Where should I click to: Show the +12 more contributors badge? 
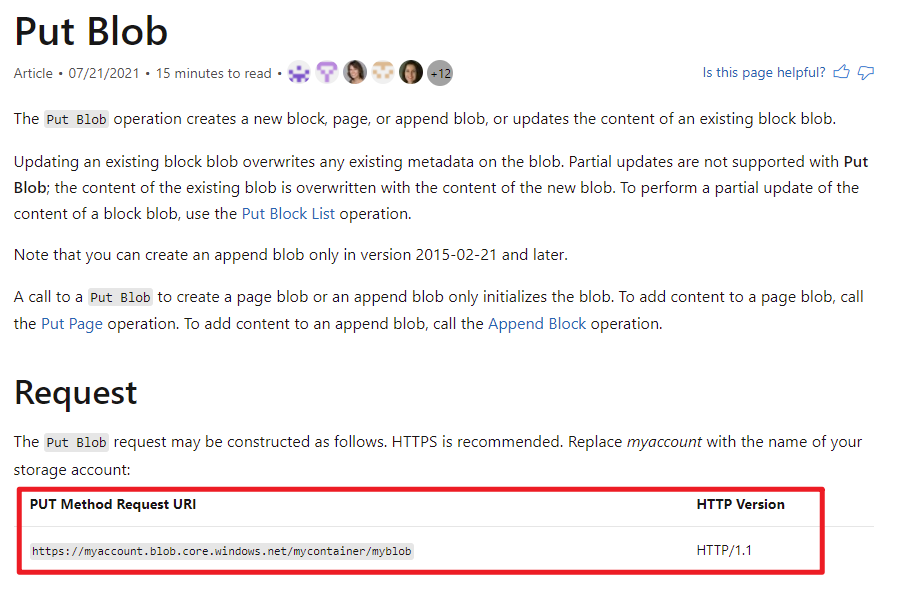point(440,73)
